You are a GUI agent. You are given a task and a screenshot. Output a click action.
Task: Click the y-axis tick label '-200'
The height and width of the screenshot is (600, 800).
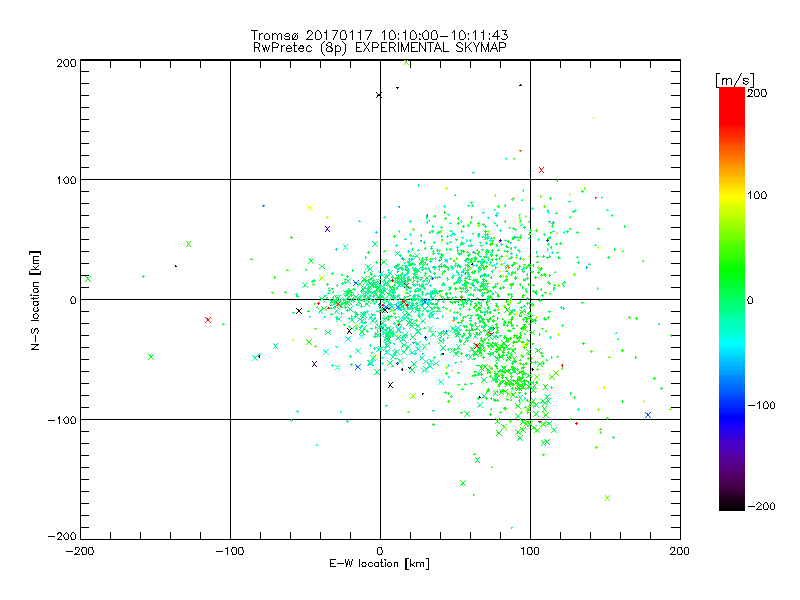[62, 536]
